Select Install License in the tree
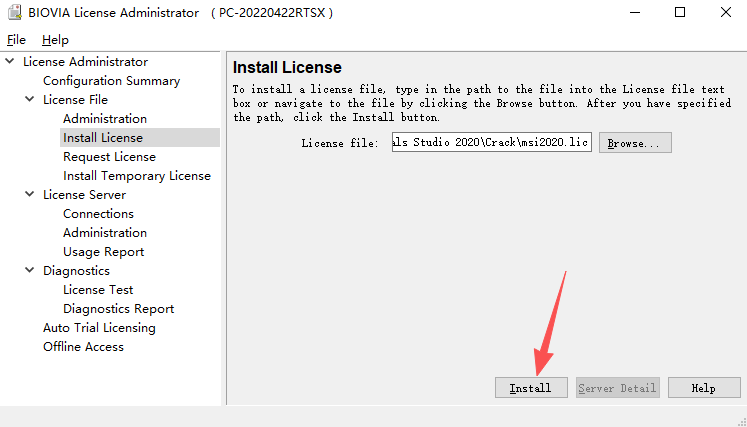This screenshot has height=427, width=747. [103, 138]
